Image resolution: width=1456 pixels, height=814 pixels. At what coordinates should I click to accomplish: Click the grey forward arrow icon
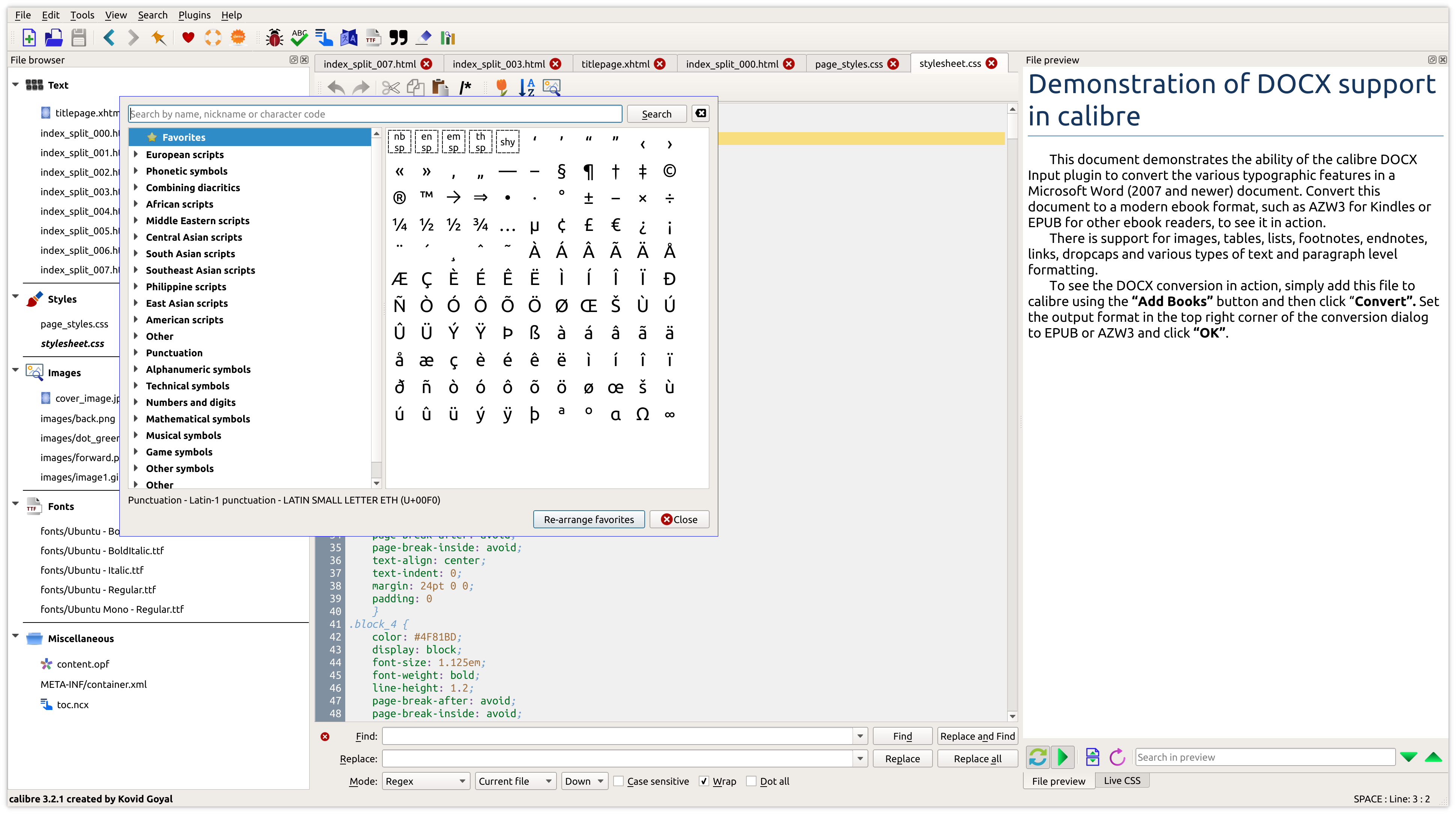coord(133,38)
